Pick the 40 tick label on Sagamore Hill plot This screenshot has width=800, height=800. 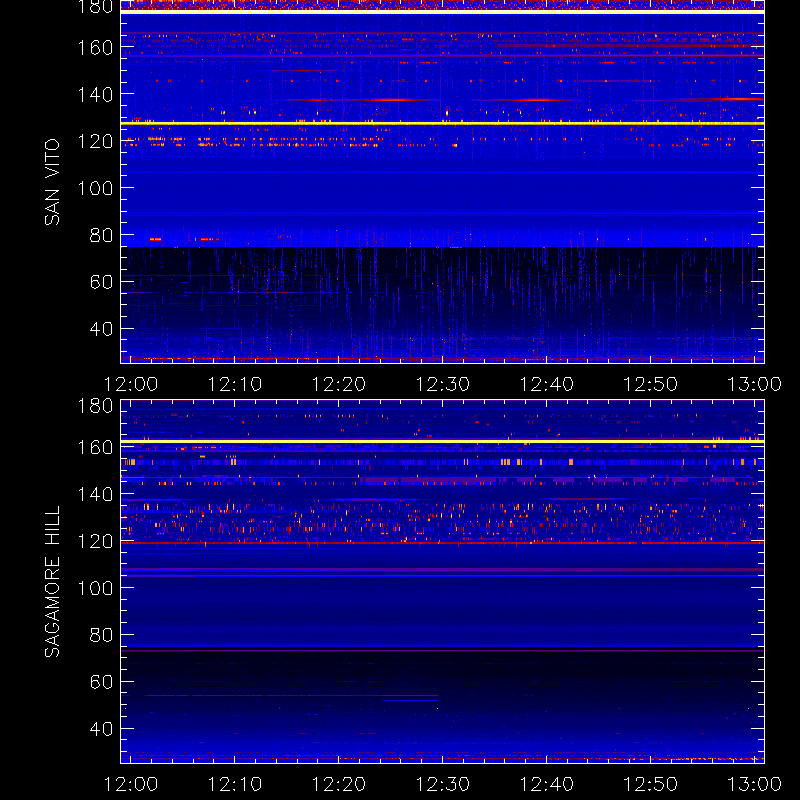pos(101,729)
